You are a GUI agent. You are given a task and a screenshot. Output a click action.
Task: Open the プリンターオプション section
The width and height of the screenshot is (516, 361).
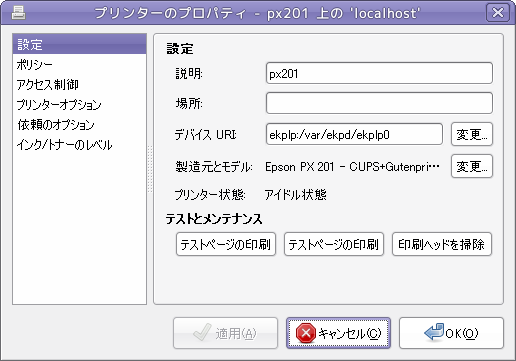[79, 105]
